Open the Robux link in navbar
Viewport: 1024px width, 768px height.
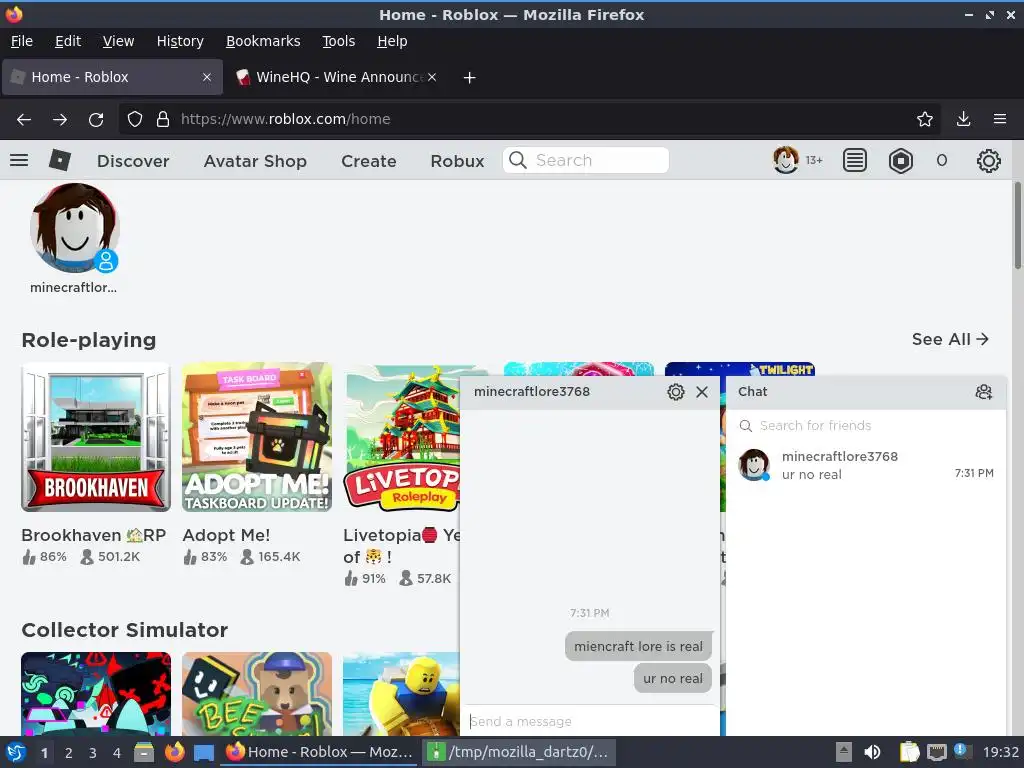tap(457, 161)
